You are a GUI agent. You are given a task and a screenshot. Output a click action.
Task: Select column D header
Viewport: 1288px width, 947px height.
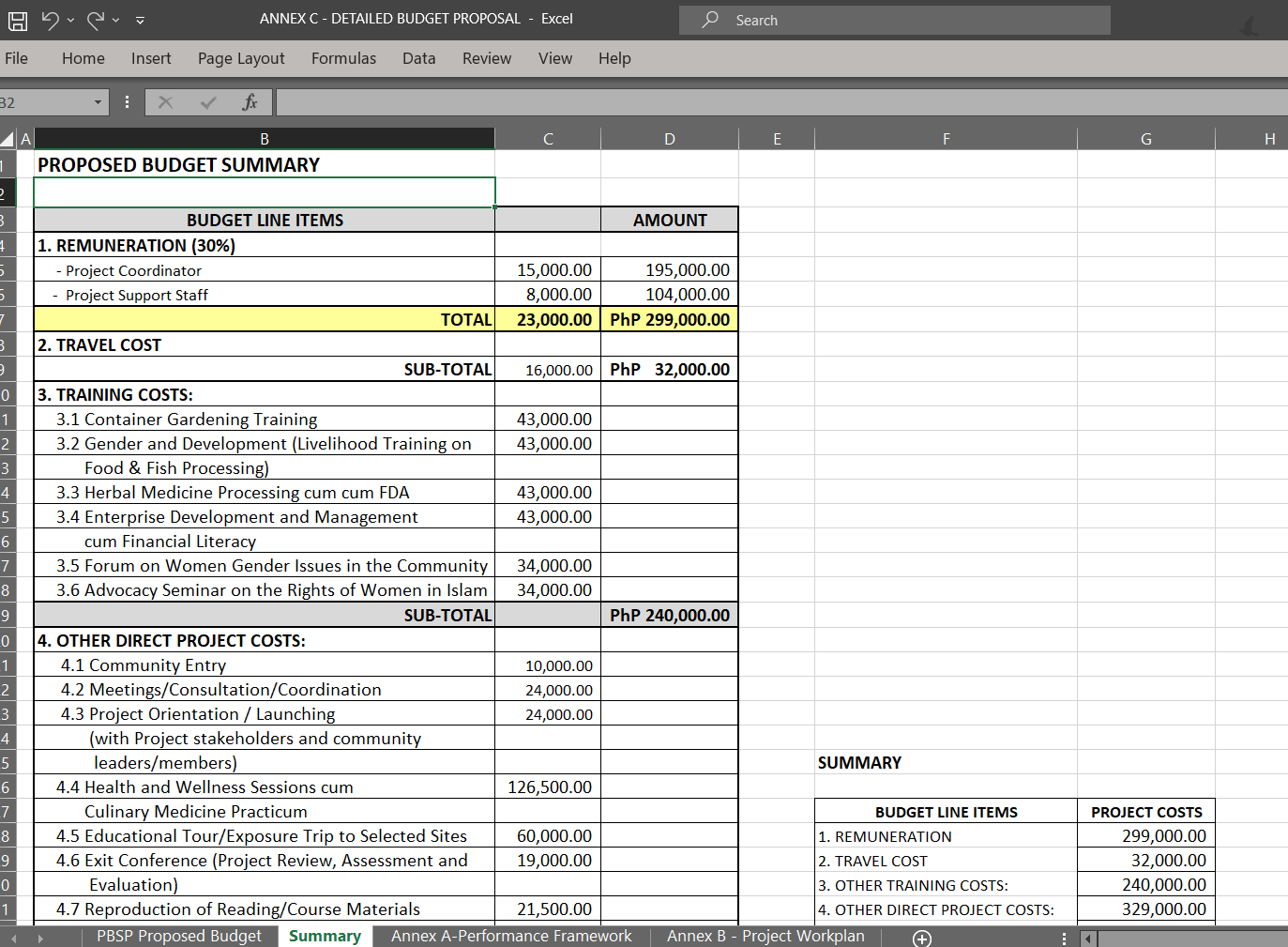pyautogui.click(x=670, y=139)
